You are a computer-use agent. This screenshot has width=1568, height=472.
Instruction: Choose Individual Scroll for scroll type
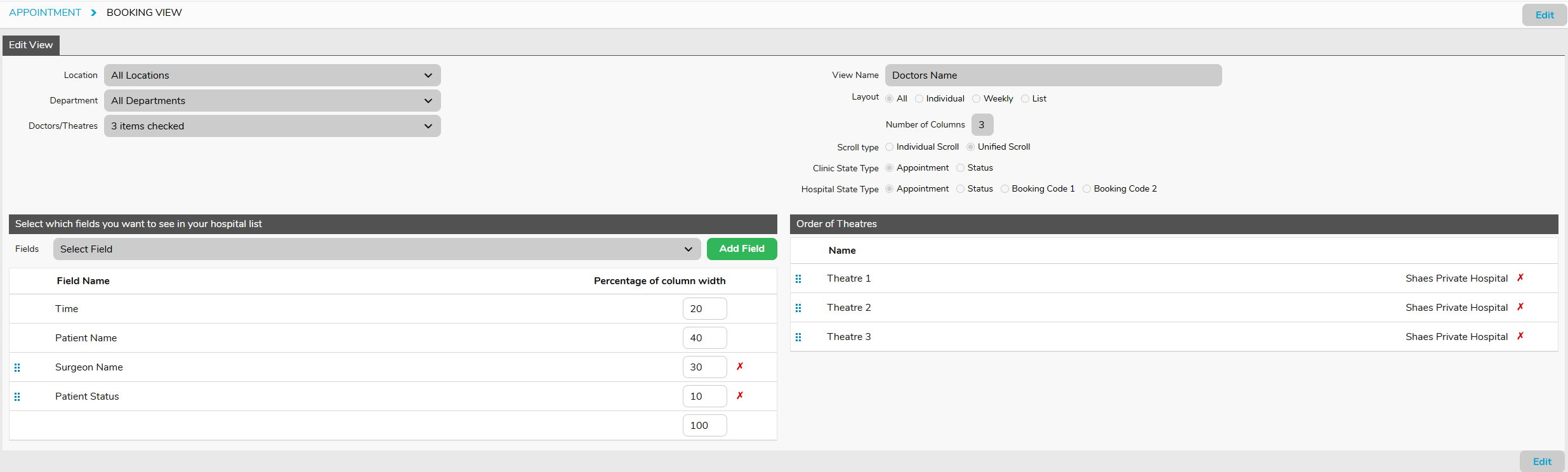(x=890, y=147)
